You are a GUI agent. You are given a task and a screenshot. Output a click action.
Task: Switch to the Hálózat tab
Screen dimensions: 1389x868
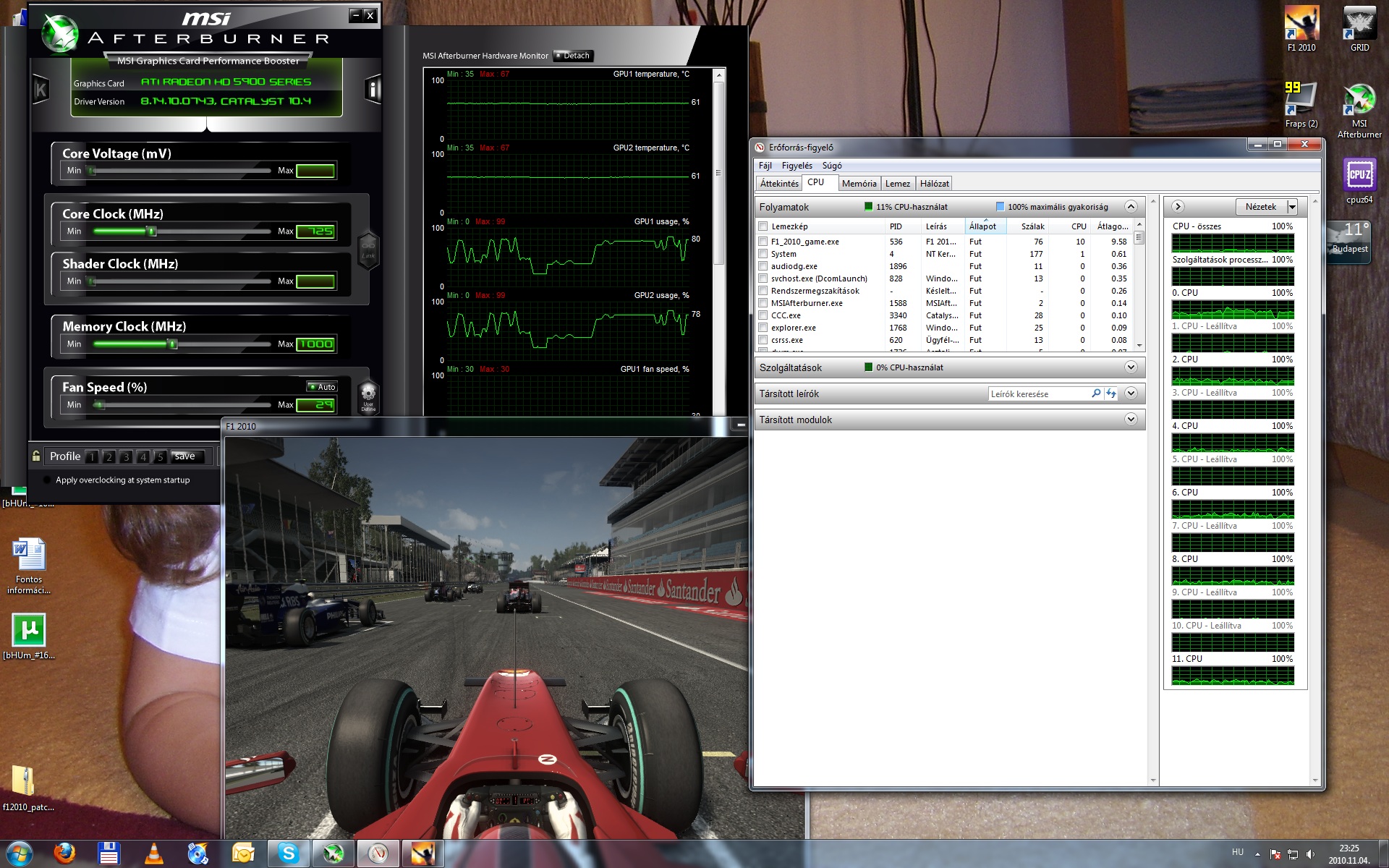coord(935,184)
